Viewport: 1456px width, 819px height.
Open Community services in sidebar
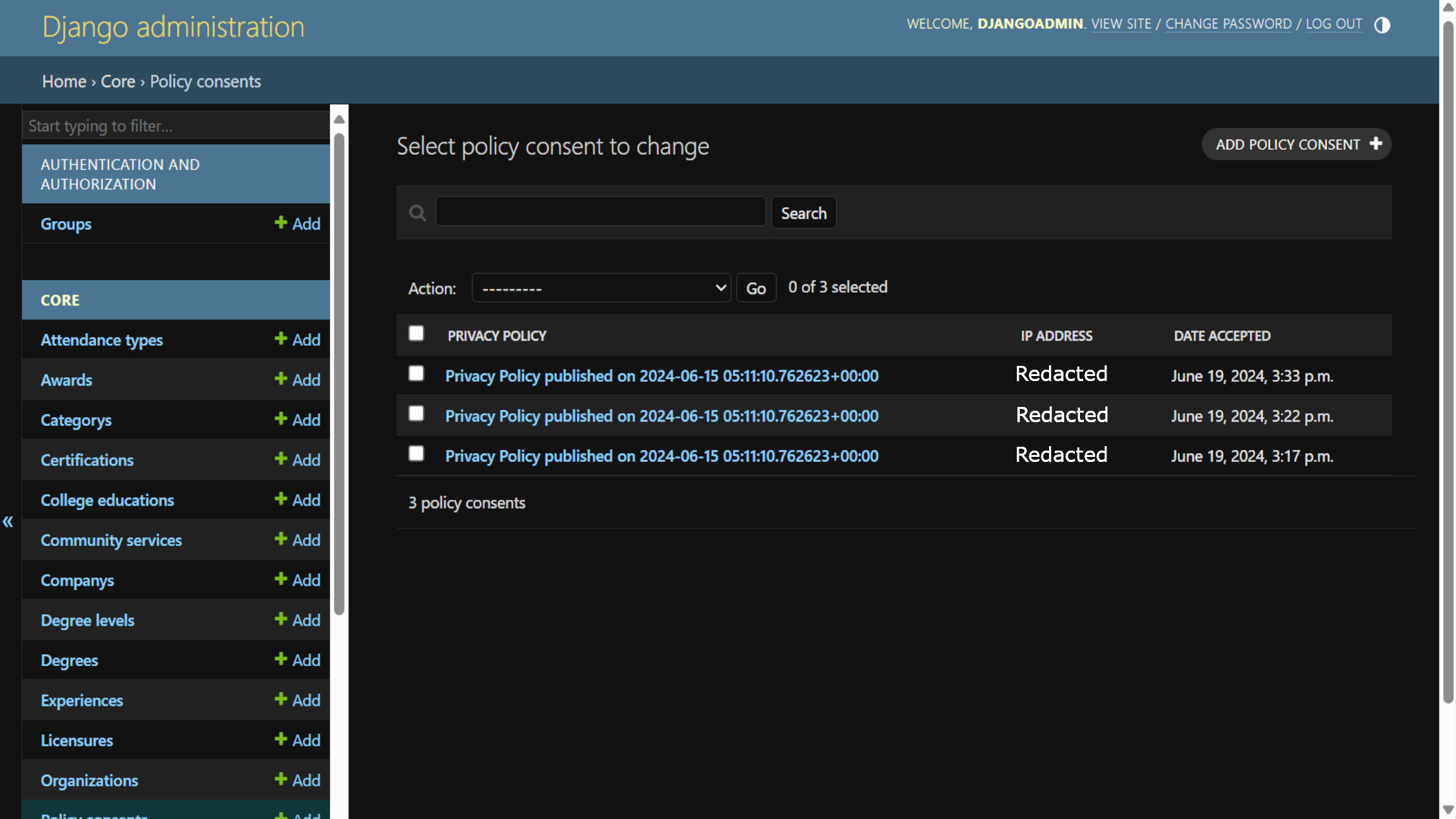pyautogui.click(x=111, y=540)
